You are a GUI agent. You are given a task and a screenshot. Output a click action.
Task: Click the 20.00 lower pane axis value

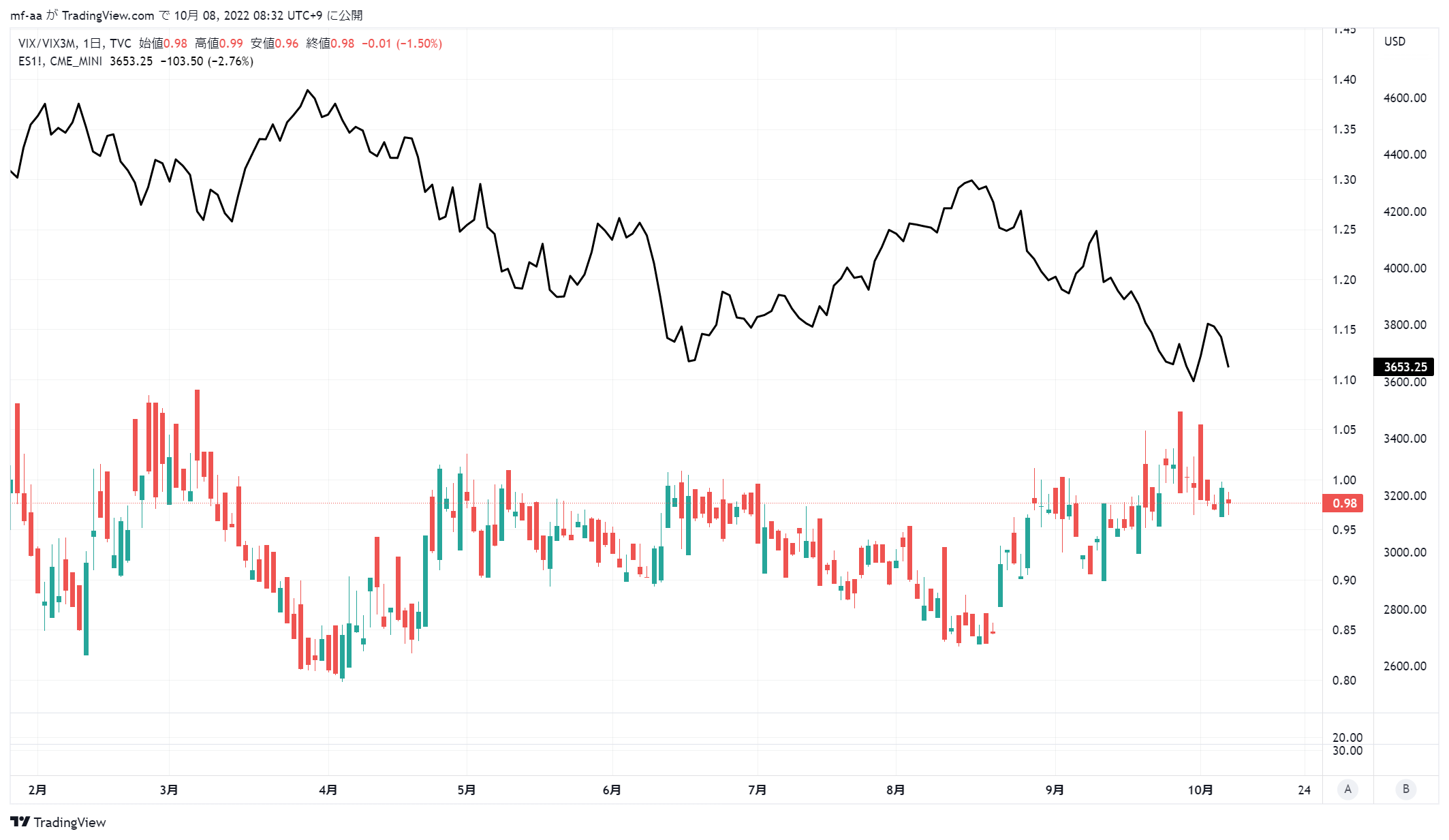1347,738
